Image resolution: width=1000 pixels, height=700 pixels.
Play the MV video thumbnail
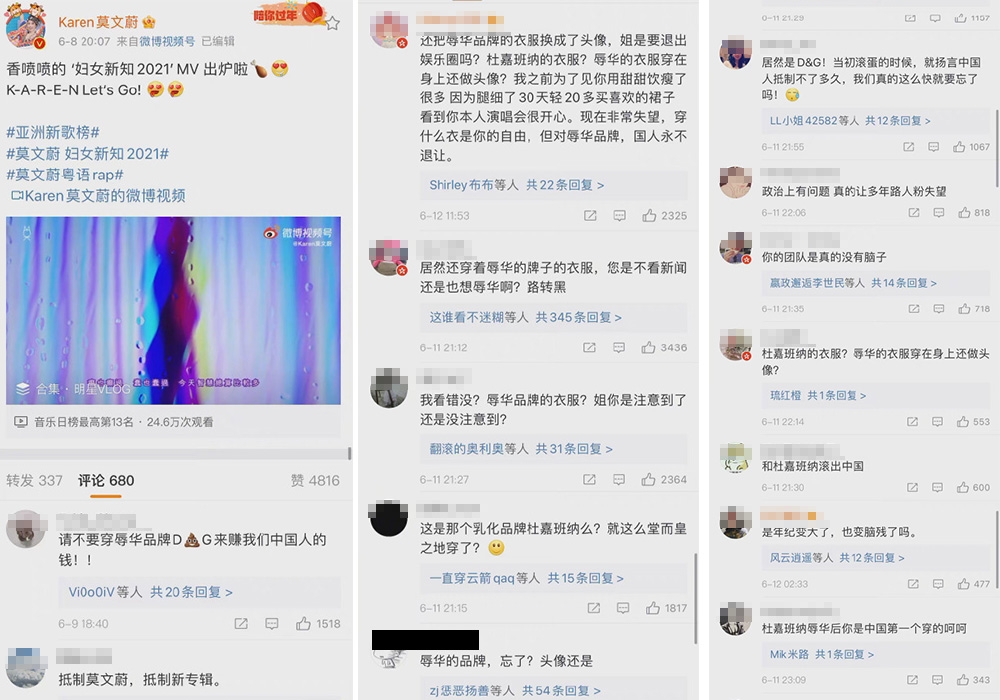point(173,310)
